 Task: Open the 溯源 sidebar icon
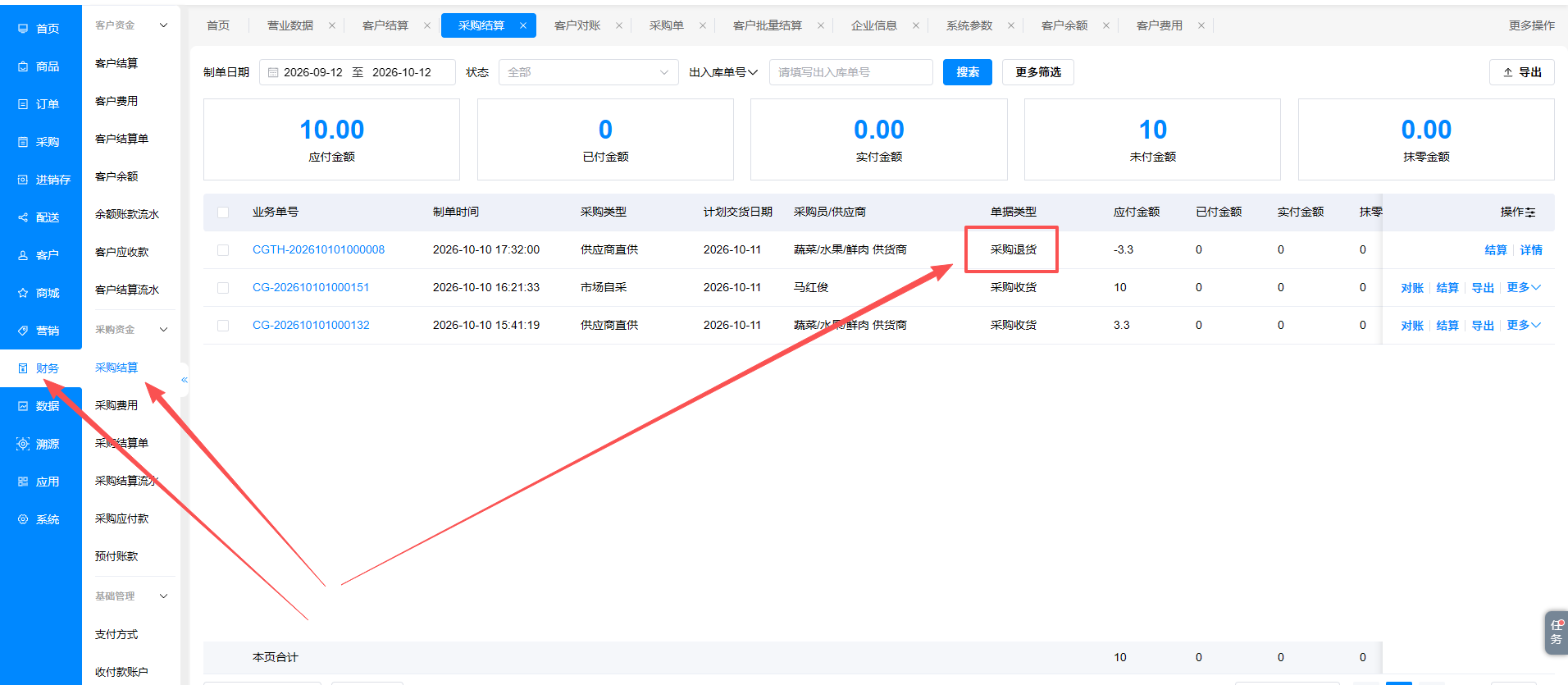(23, 444)
